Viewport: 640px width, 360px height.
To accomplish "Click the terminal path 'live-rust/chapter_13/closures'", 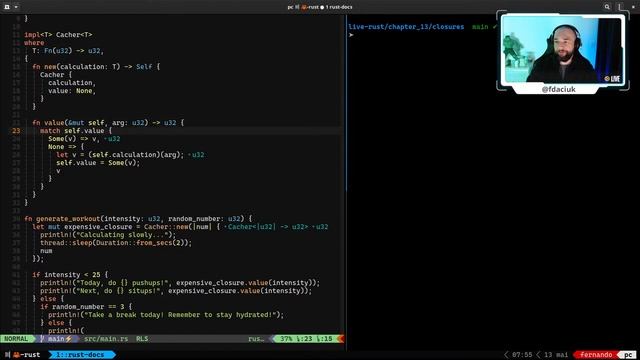I will pos(406,27).
